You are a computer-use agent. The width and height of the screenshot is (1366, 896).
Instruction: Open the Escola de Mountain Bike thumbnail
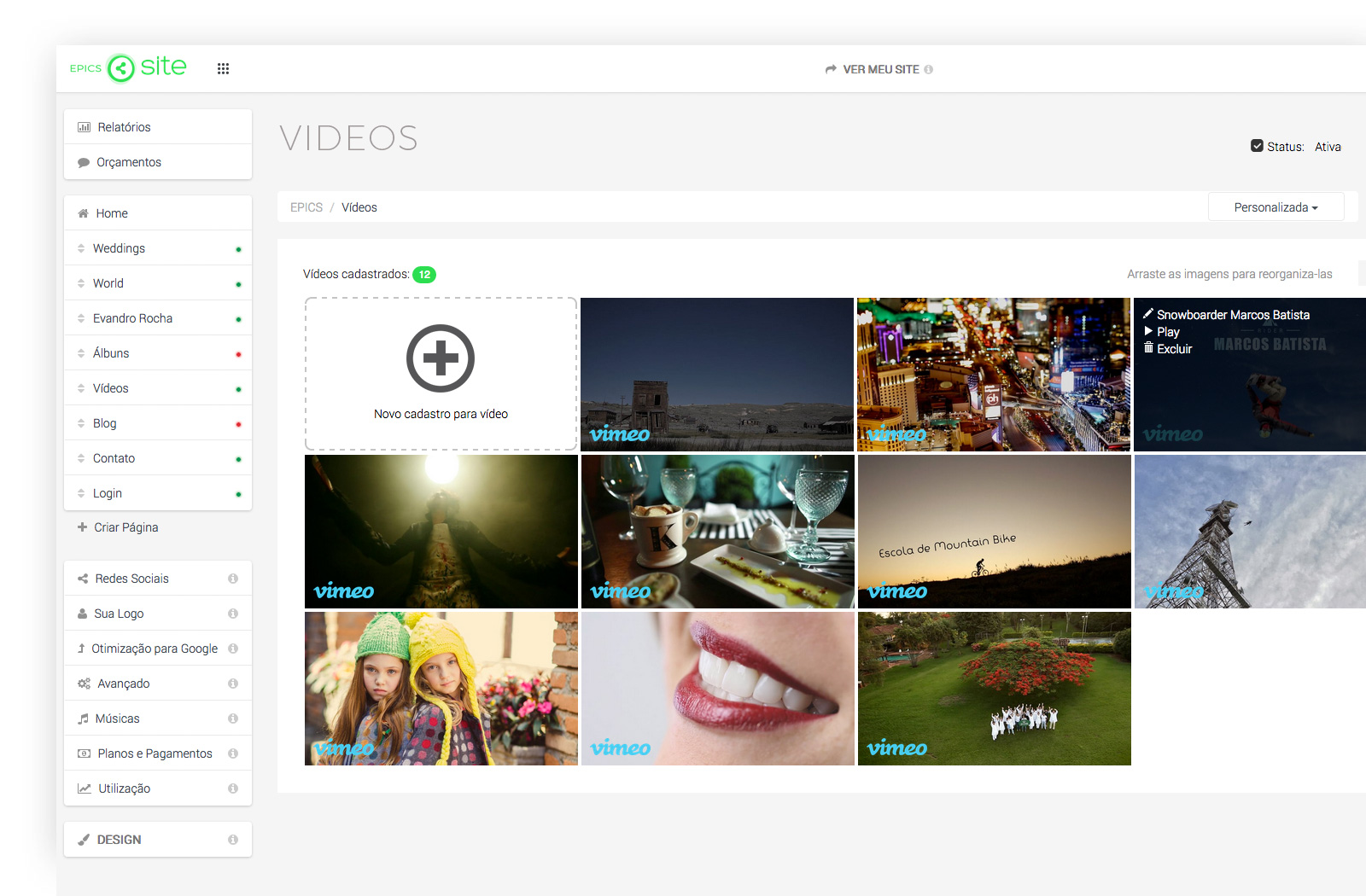pyautogui.click(x=994, y=531)
